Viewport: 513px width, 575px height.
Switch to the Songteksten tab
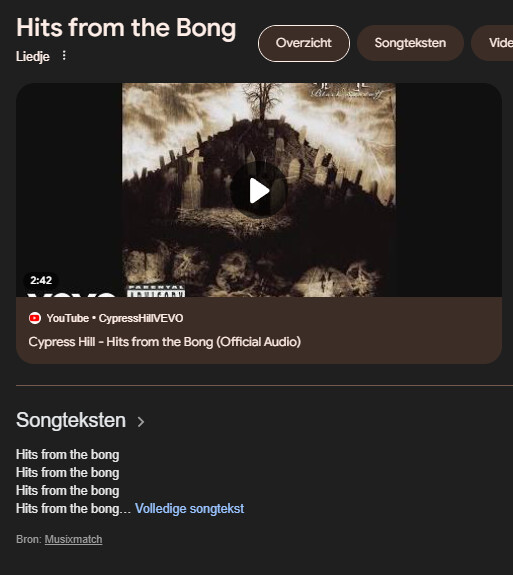410,43
